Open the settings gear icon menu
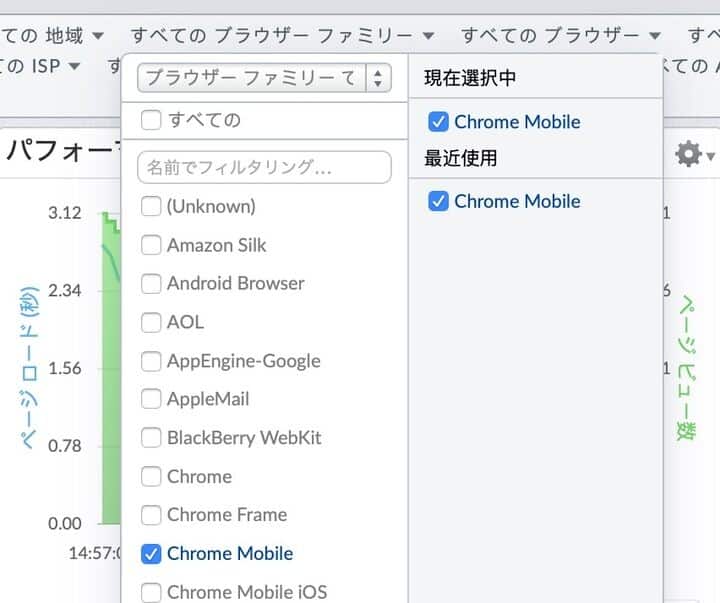The height and width of the screenshot is (603, 720). (690, 155)
